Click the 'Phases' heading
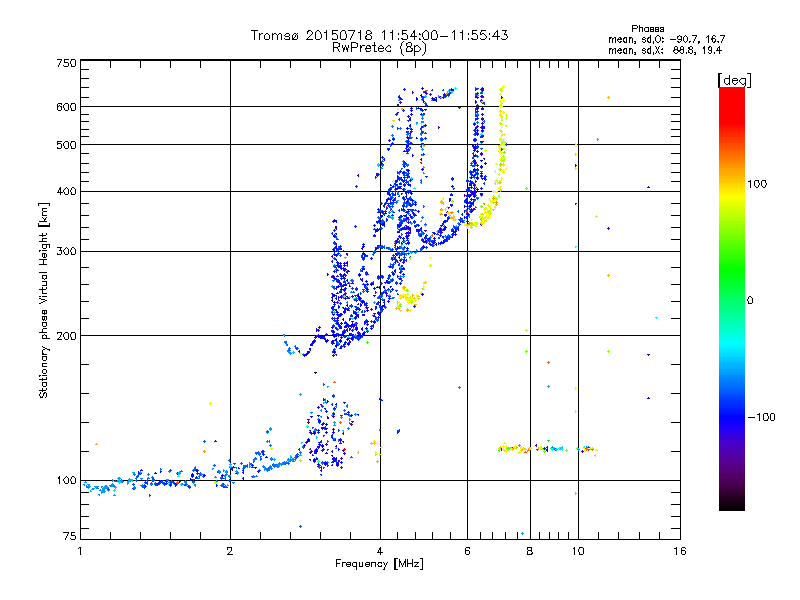The height and width of the screenshot is (600, 800). [x=647, y=29]
